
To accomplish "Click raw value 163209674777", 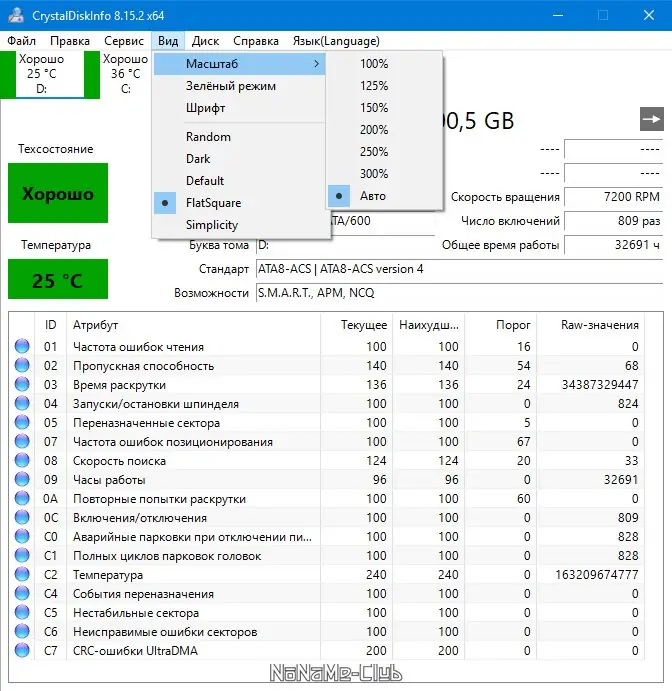I will tap(597, 575).
